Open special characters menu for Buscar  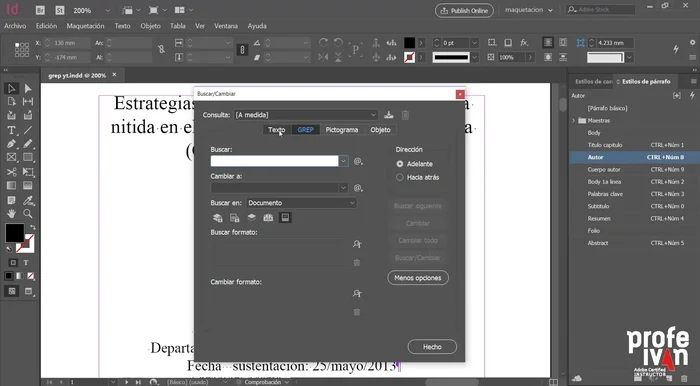click(x=358, y=161)
